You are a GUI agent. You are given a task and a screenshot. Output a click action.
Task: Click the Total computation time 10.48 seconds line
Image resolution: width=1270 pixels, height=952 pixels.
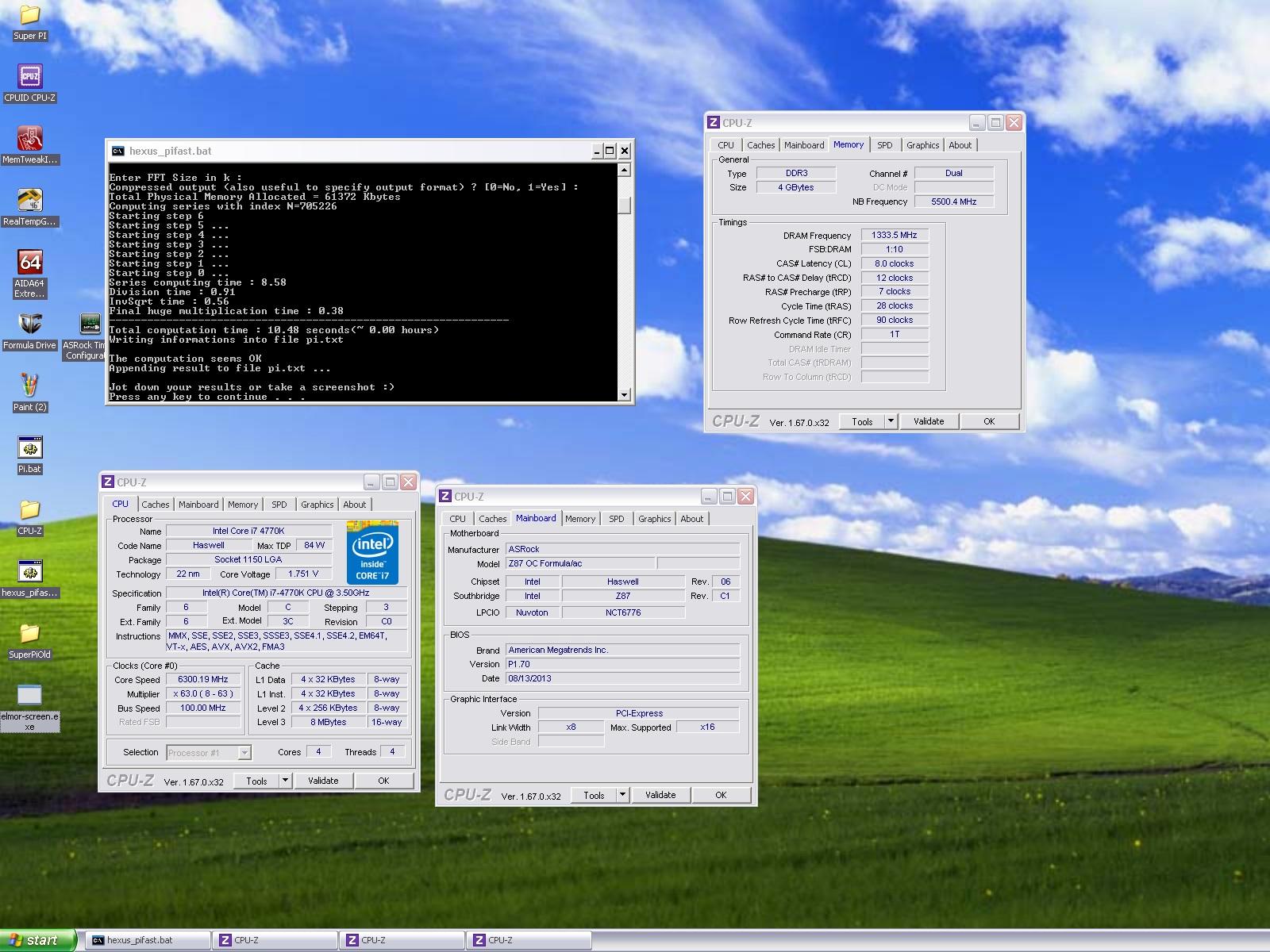point(274,330)
